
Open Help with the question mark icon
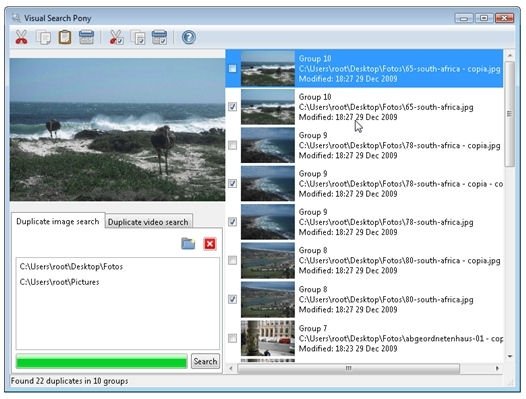(x=189, y=37)
